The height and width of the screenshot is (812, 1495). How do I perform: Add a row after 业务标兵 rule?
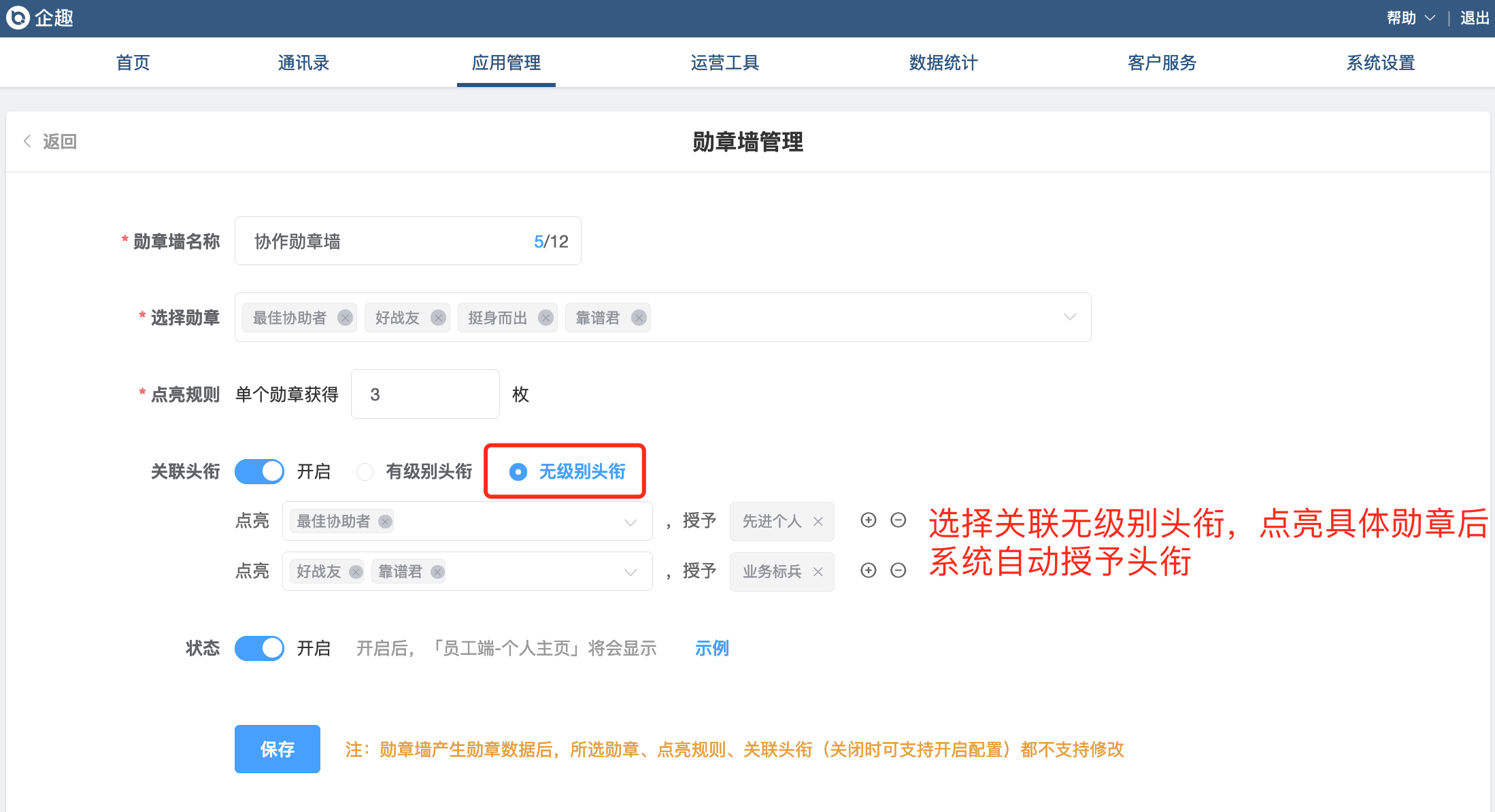click(868, 571)
